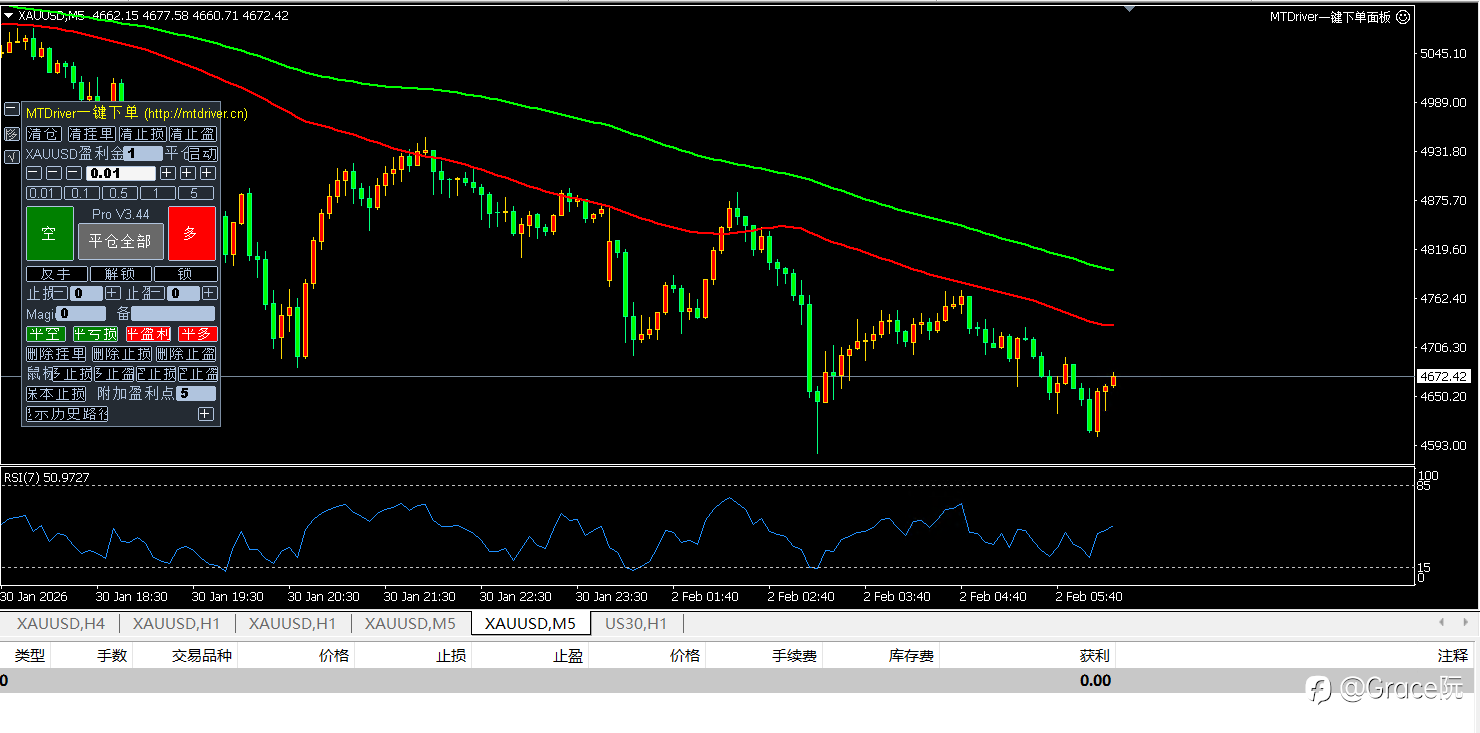The width and height of the screenshot is (1480, 733).
Task: Select the active bold XAUUSD,M5 tab
Action: [530, 623]
